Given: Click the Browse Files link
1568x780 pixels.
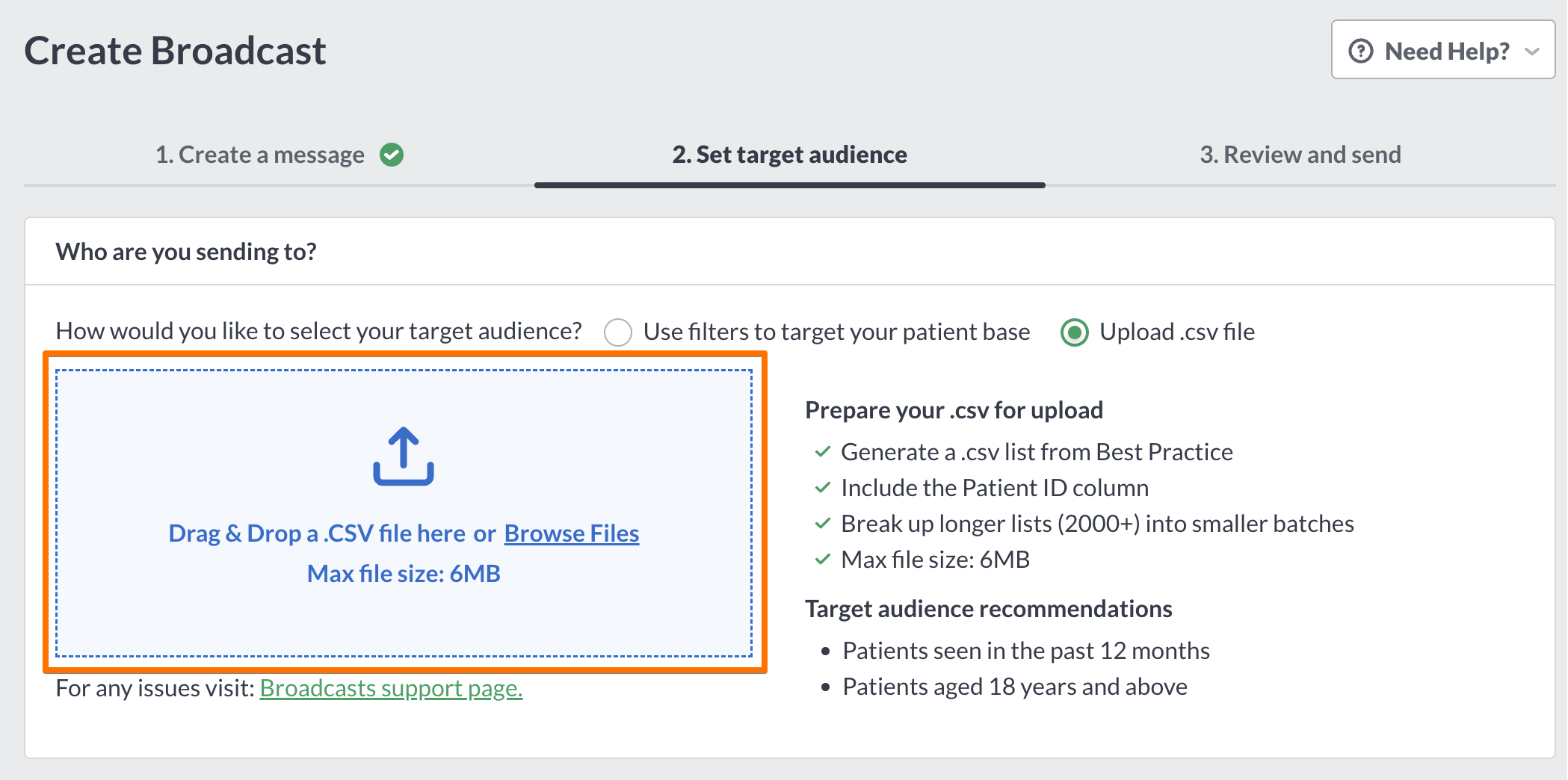Looking at the screenshot, I should tap(572, 533).
